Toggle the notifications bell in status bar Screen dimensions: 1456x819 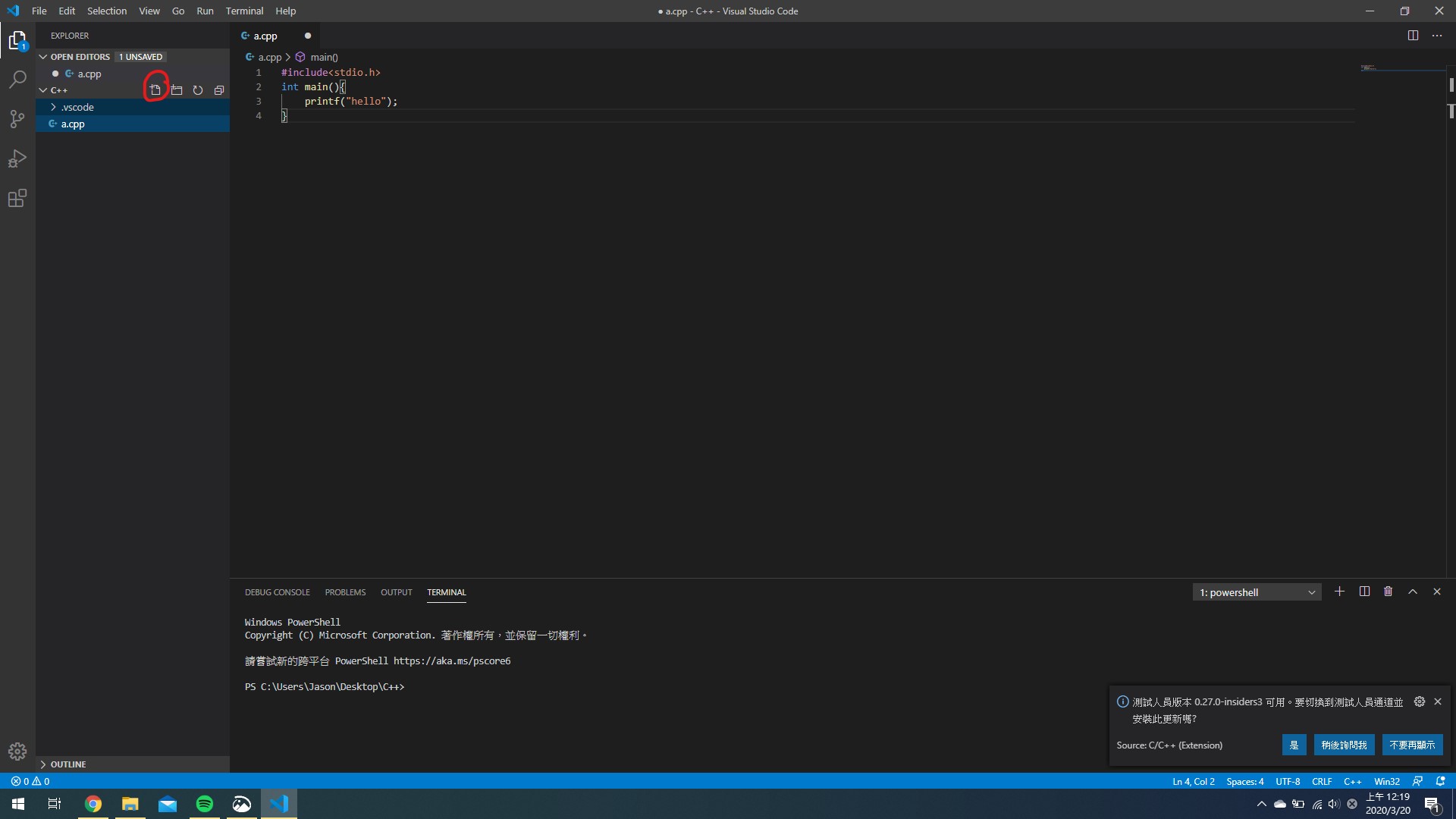coord(1441,781)
